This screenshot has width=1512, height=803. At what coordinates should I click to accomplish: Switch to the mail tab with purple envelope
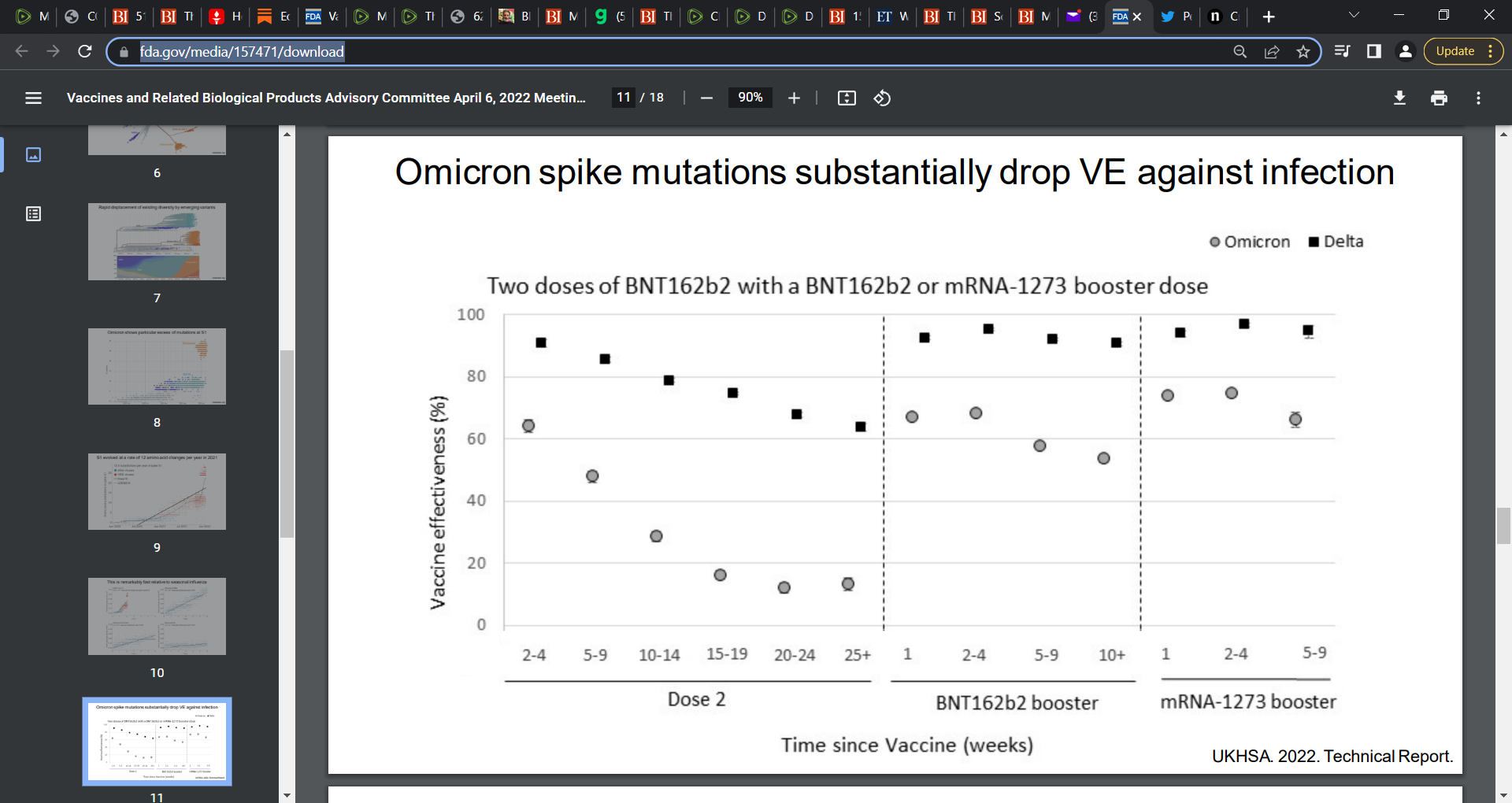1082,17
